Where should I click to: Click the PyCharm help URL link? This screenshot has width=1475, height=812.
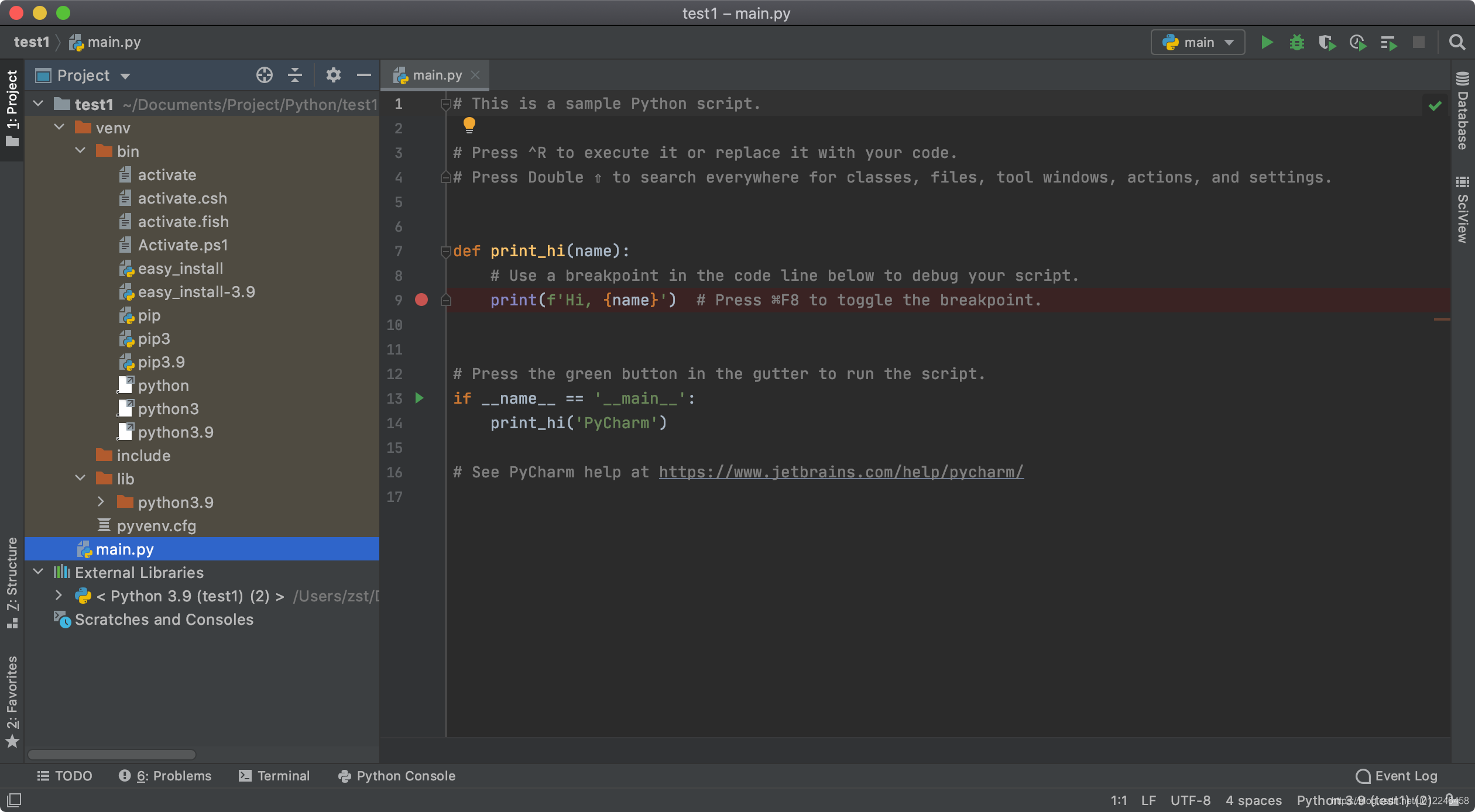pos(840,471)
